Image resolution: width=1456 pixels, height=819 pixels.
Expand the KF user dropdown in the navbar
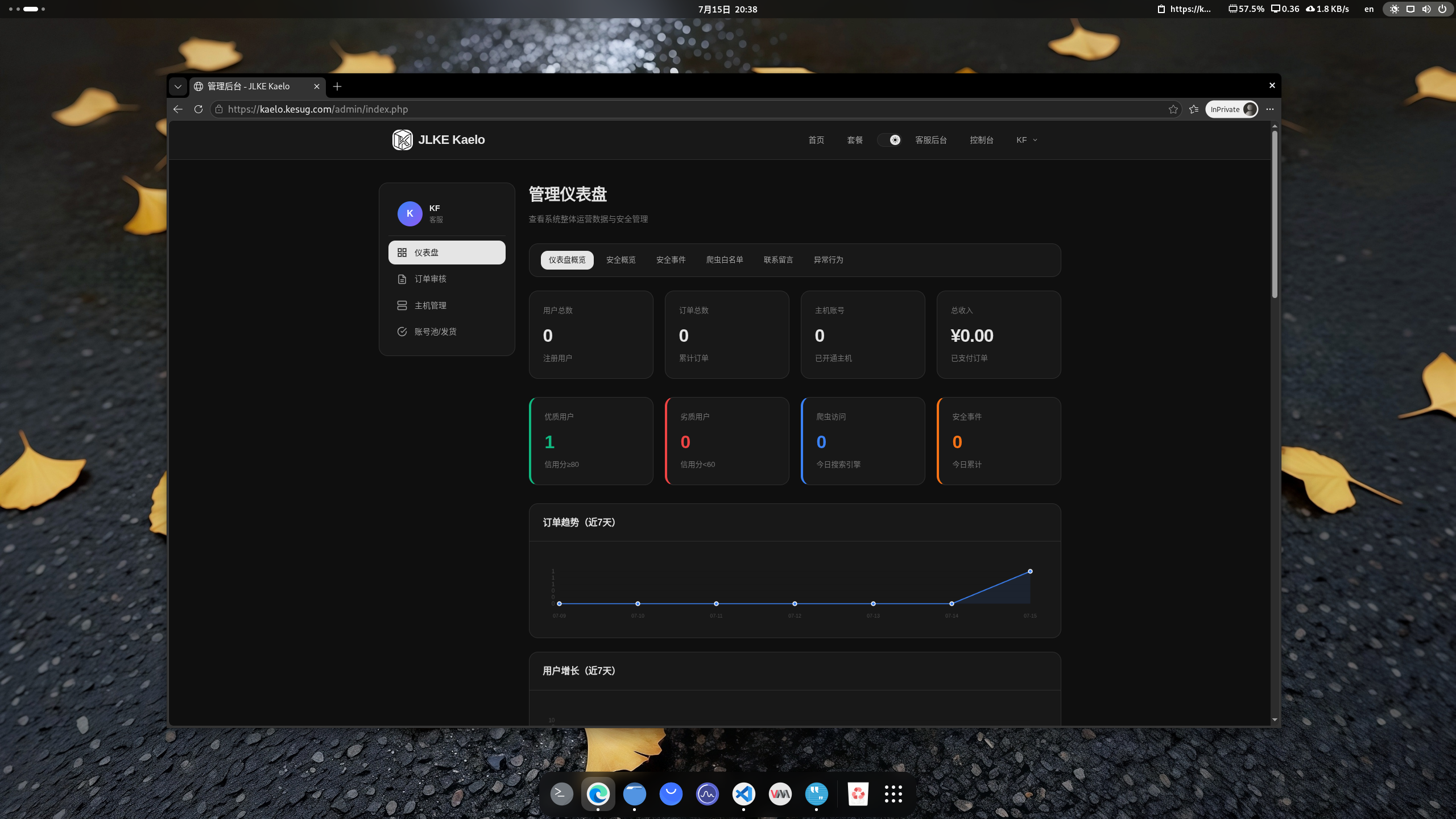coord(1027,140)
